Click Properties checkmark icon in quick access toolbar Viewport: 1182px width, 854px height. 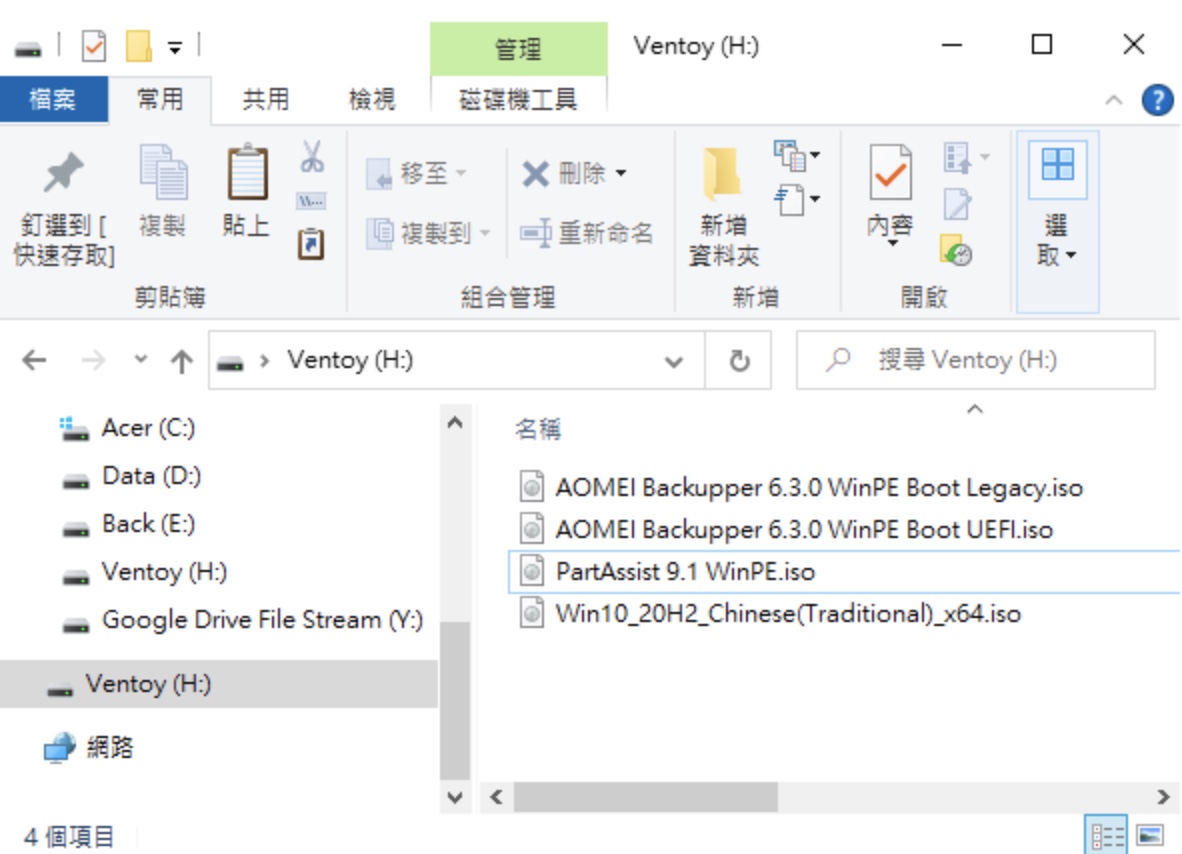point(93,47)
